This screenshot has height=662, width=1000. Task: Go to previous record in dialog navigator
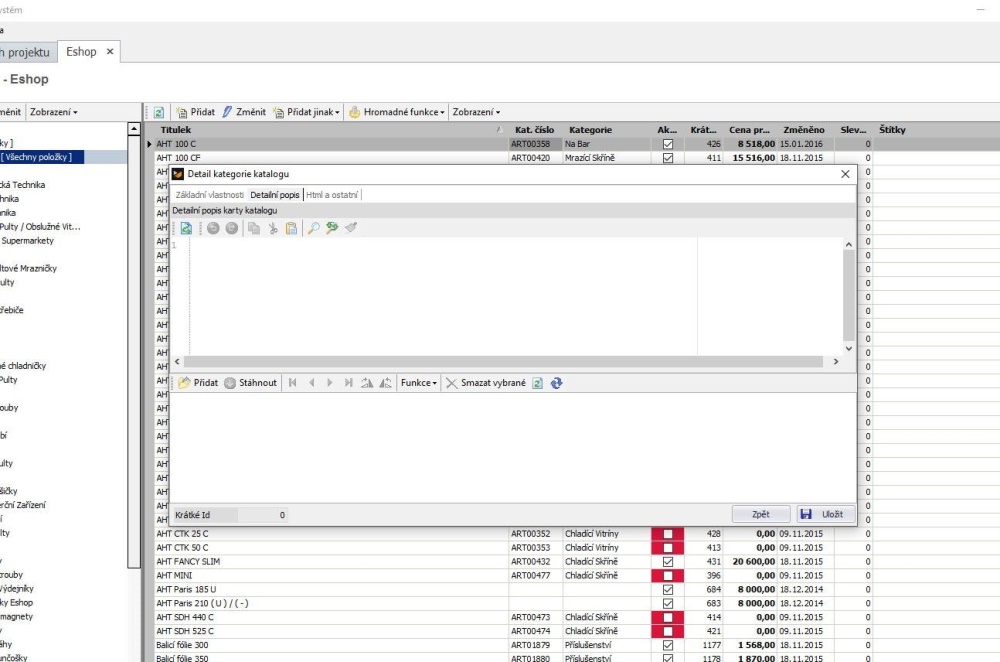312,383
